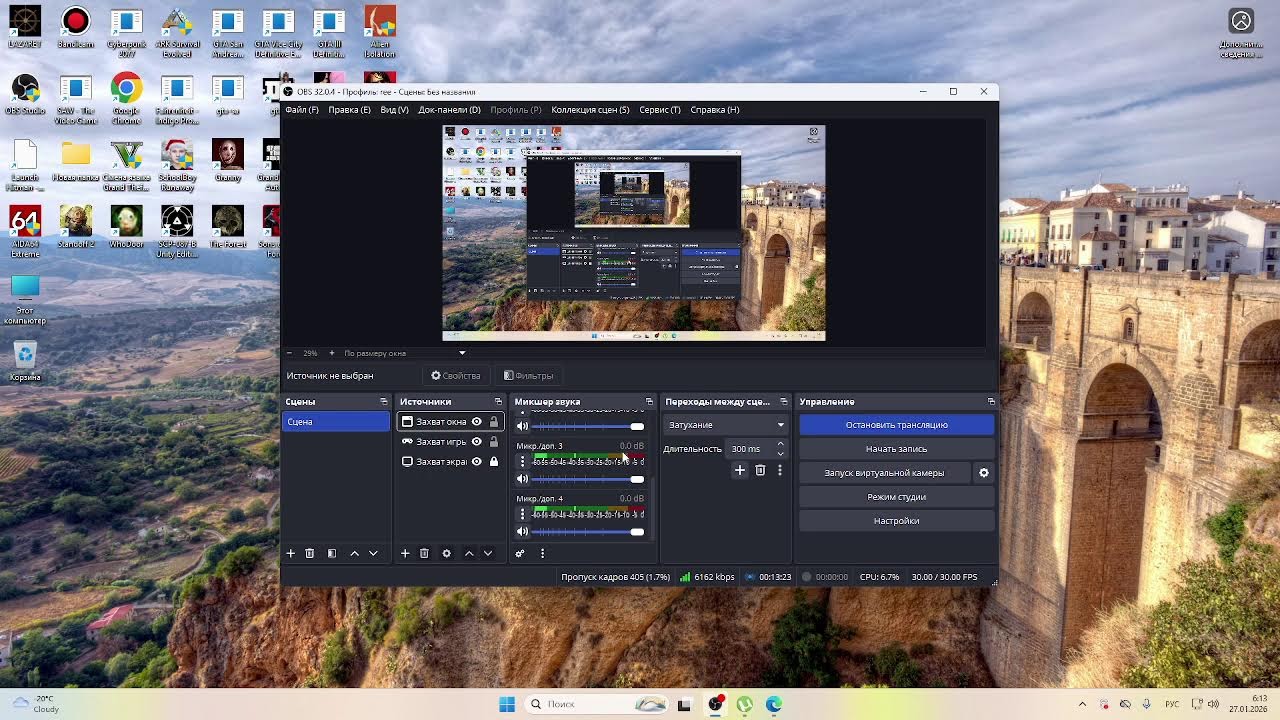Undock the Переходы между сценами panel
Screen dimensions: 1280x720
tap(784, 402)
